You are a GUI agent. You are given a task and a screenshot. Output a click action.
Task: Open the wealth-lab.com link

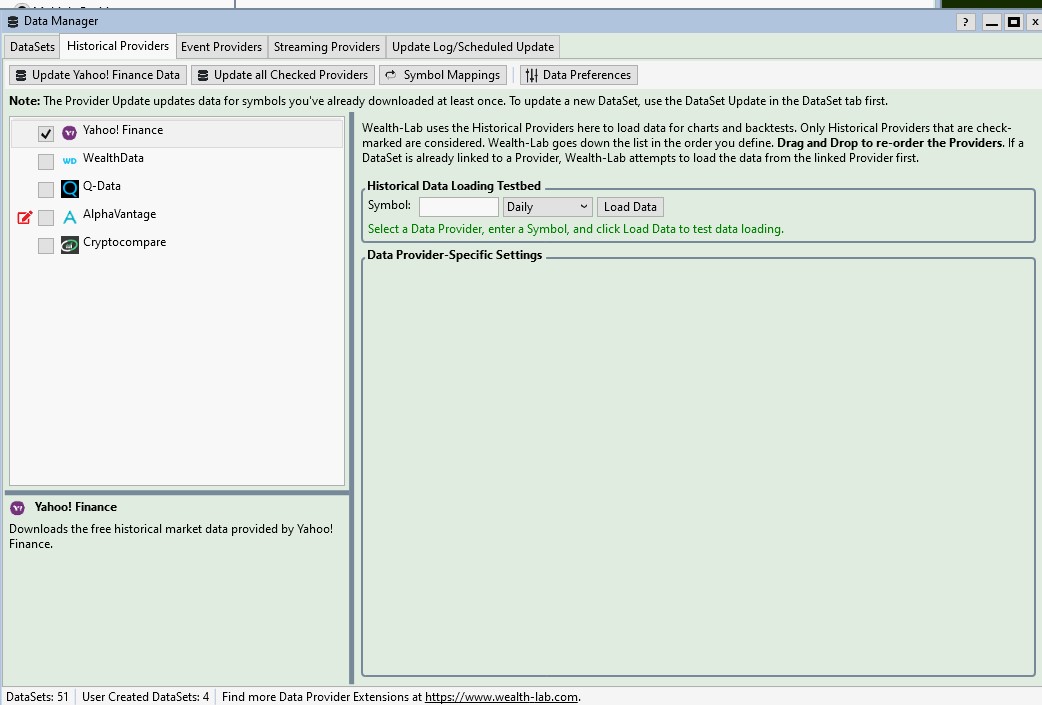tap(501, 697)
